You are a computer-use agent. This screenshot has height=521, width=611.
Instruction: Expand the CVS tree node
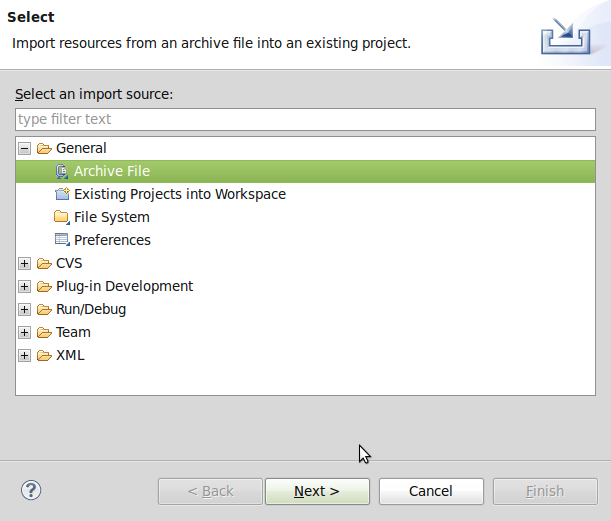coord(25,264)
